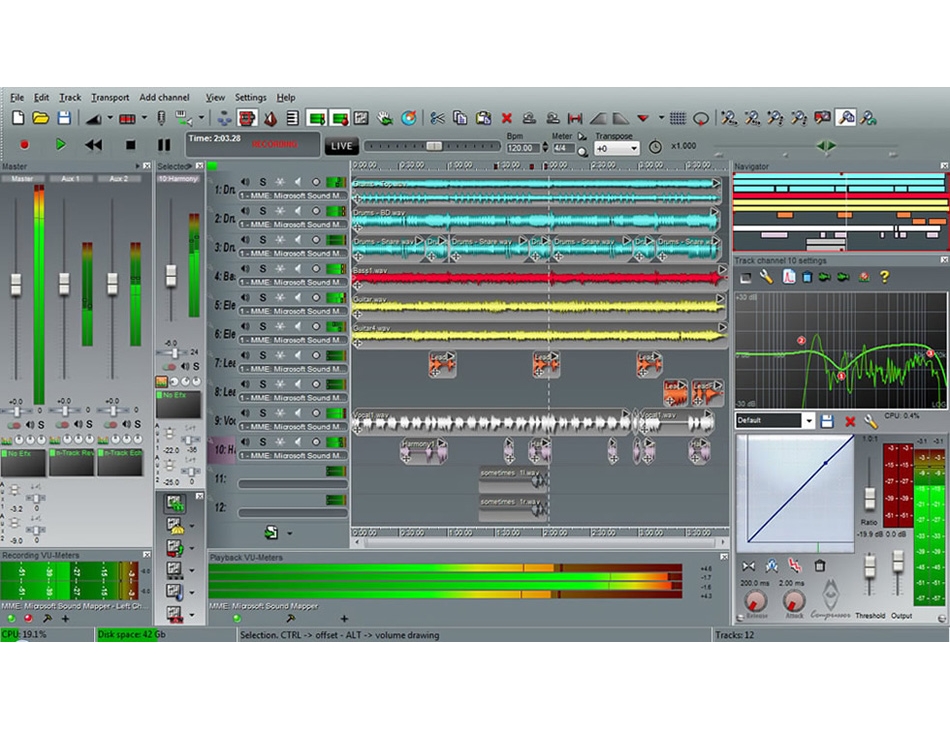Toggle the LIVE button
This screenshot has width=950, height=730.
click(x=341, y=146)
